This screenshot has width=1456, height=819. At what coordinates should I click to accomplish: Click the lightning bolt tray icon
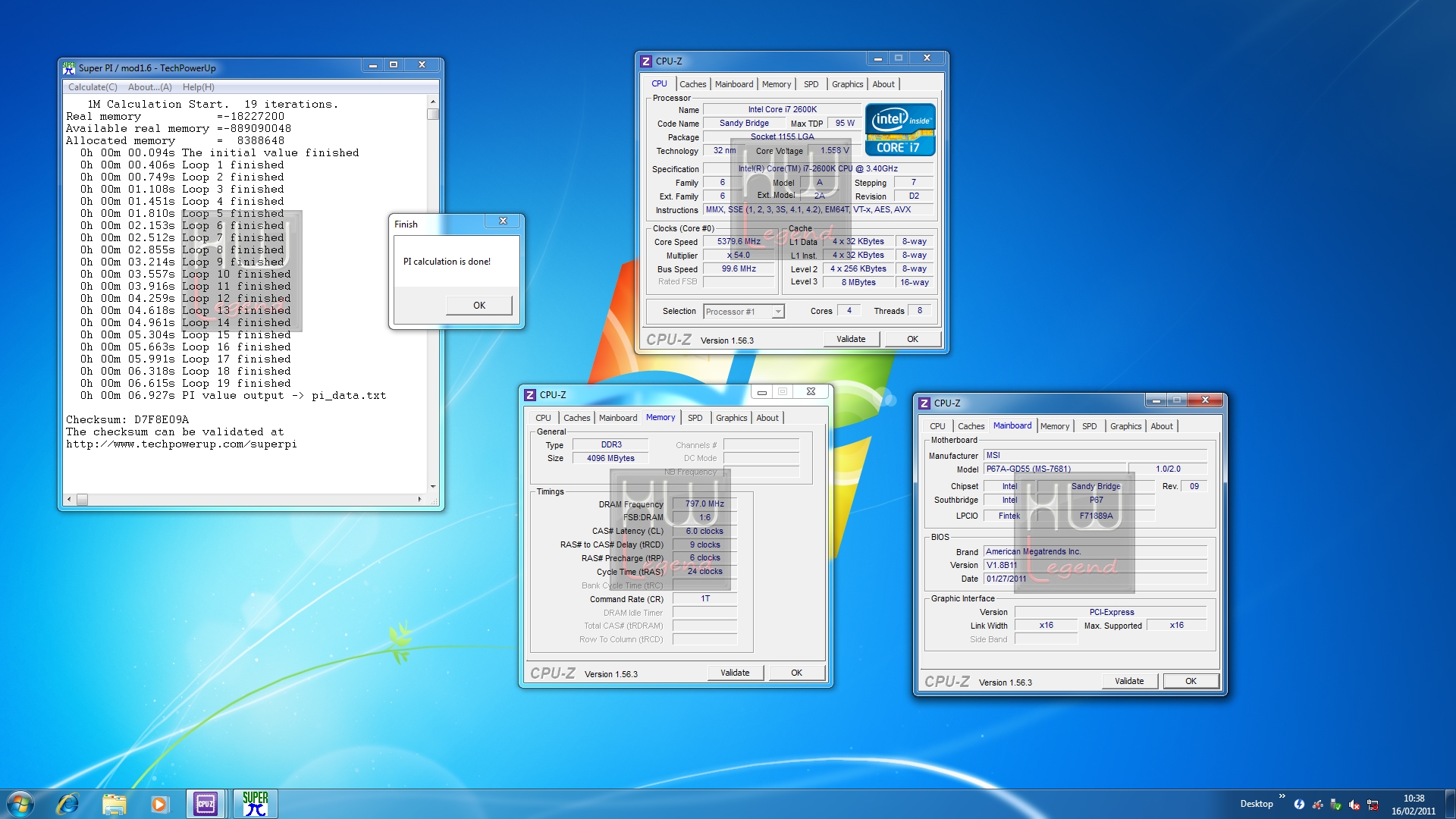coord(1299,805)
